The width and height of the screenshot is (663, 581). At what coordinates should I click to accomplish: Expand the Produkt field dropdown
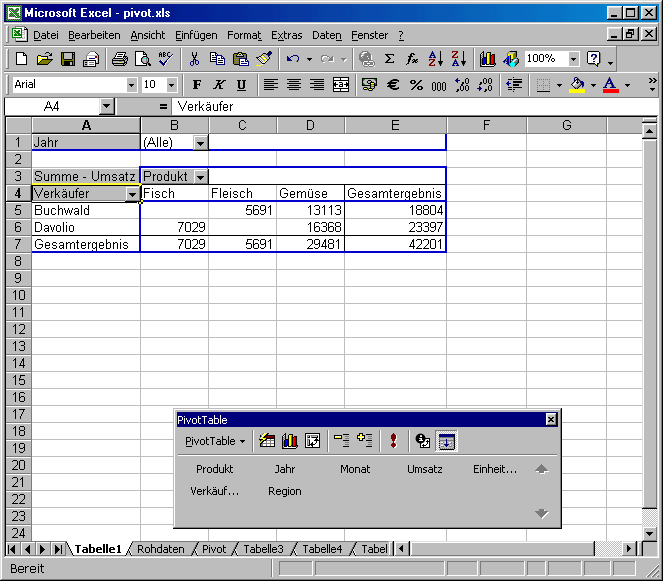(x=200, y=177)
